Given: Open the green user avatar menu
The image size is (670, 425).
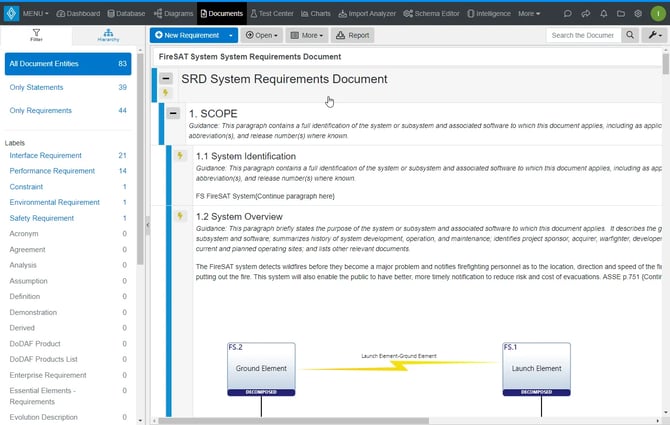Looking at the screenshot, I should click(658, 14).
